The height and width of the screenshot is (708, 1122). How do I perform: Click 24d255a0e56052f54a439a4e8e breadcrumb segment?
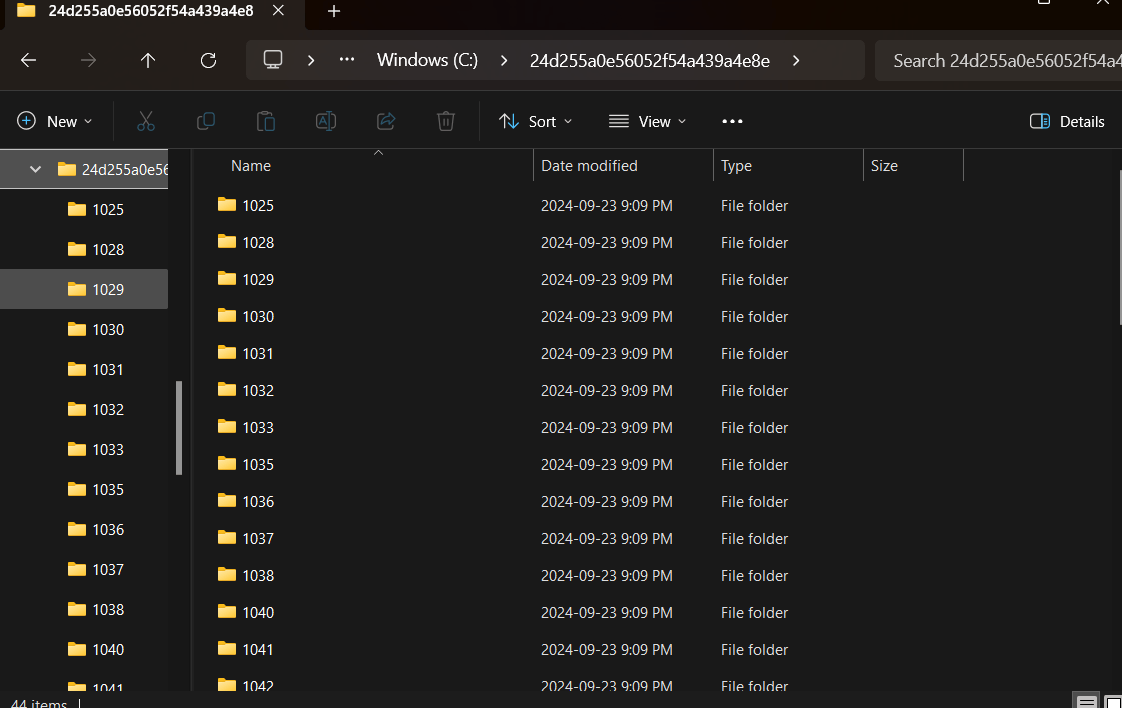click(650, 61)
